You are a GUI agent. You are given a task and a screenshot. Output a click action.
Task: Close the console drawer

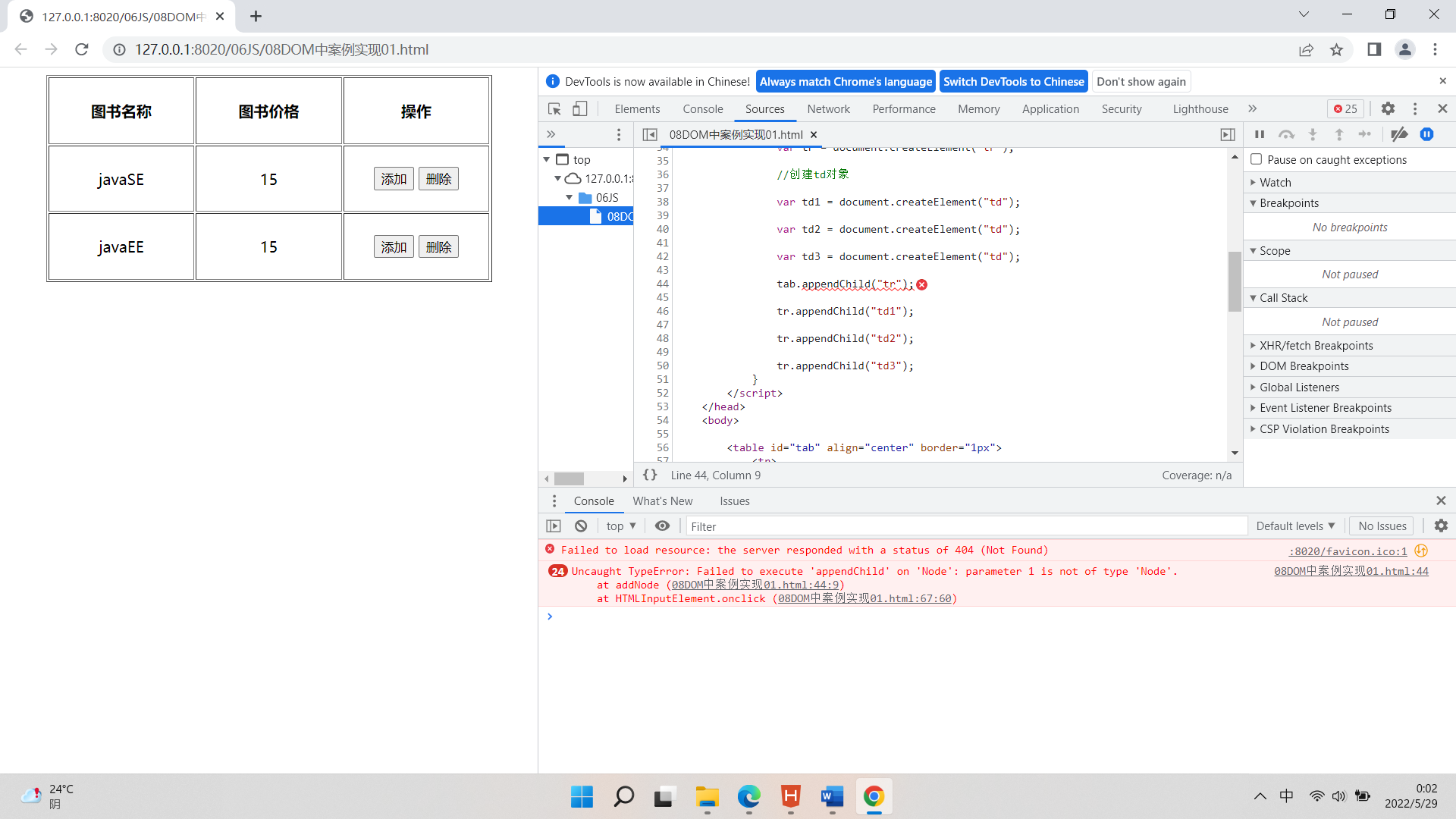tap(1441, 500)
